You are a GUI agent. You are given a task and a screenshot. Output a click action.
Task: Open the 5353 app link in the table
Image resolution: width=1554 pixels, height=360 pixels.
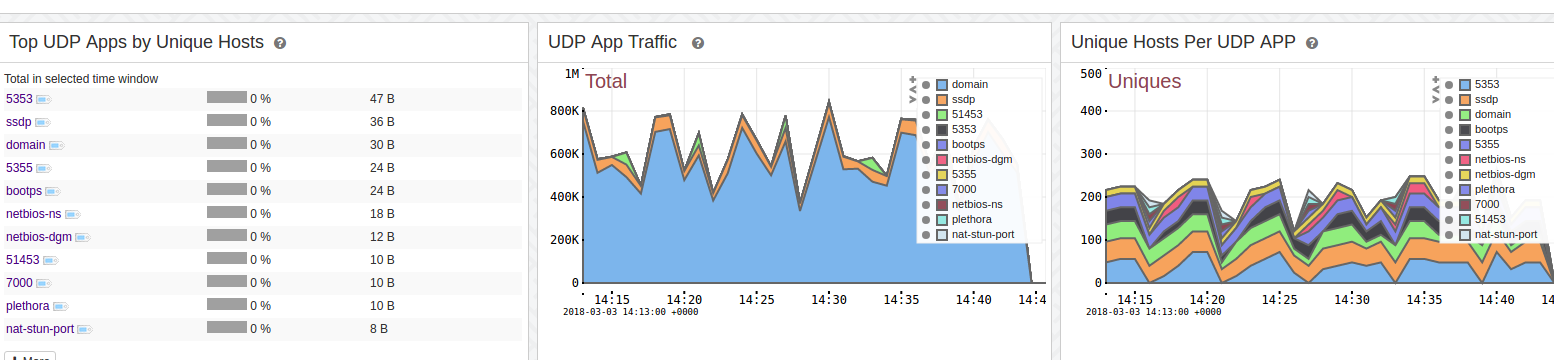coord(20,99)
